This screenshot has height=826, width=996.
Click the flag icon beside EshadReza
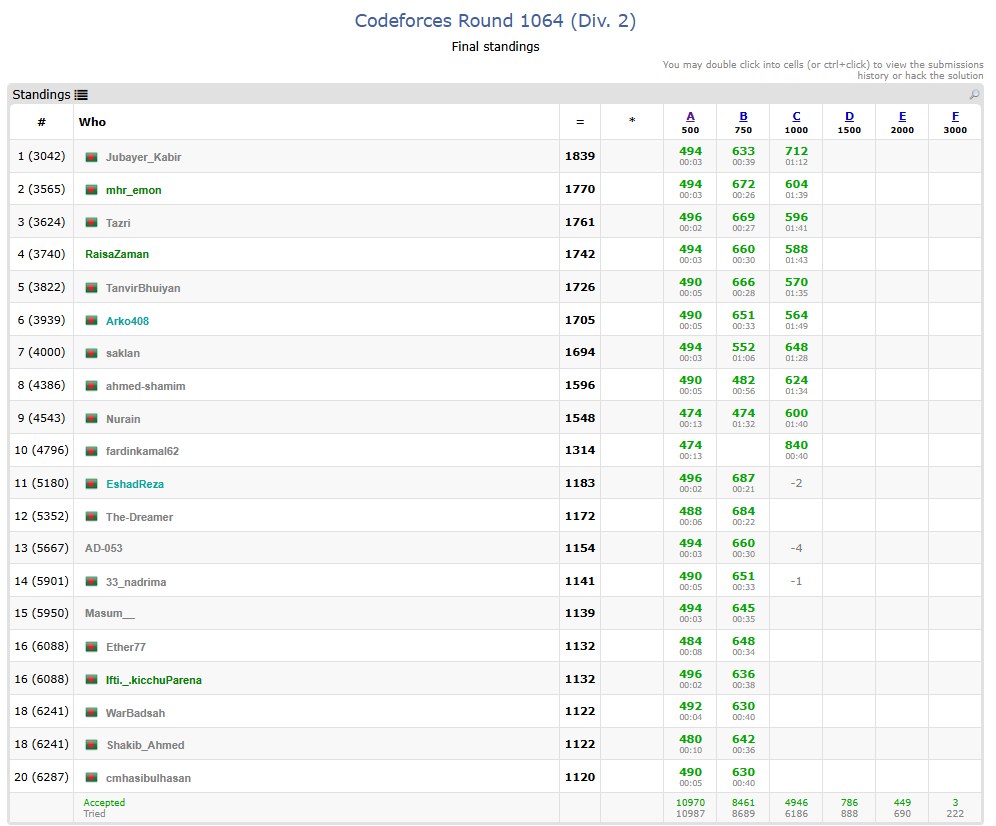(x=91, y=484)
